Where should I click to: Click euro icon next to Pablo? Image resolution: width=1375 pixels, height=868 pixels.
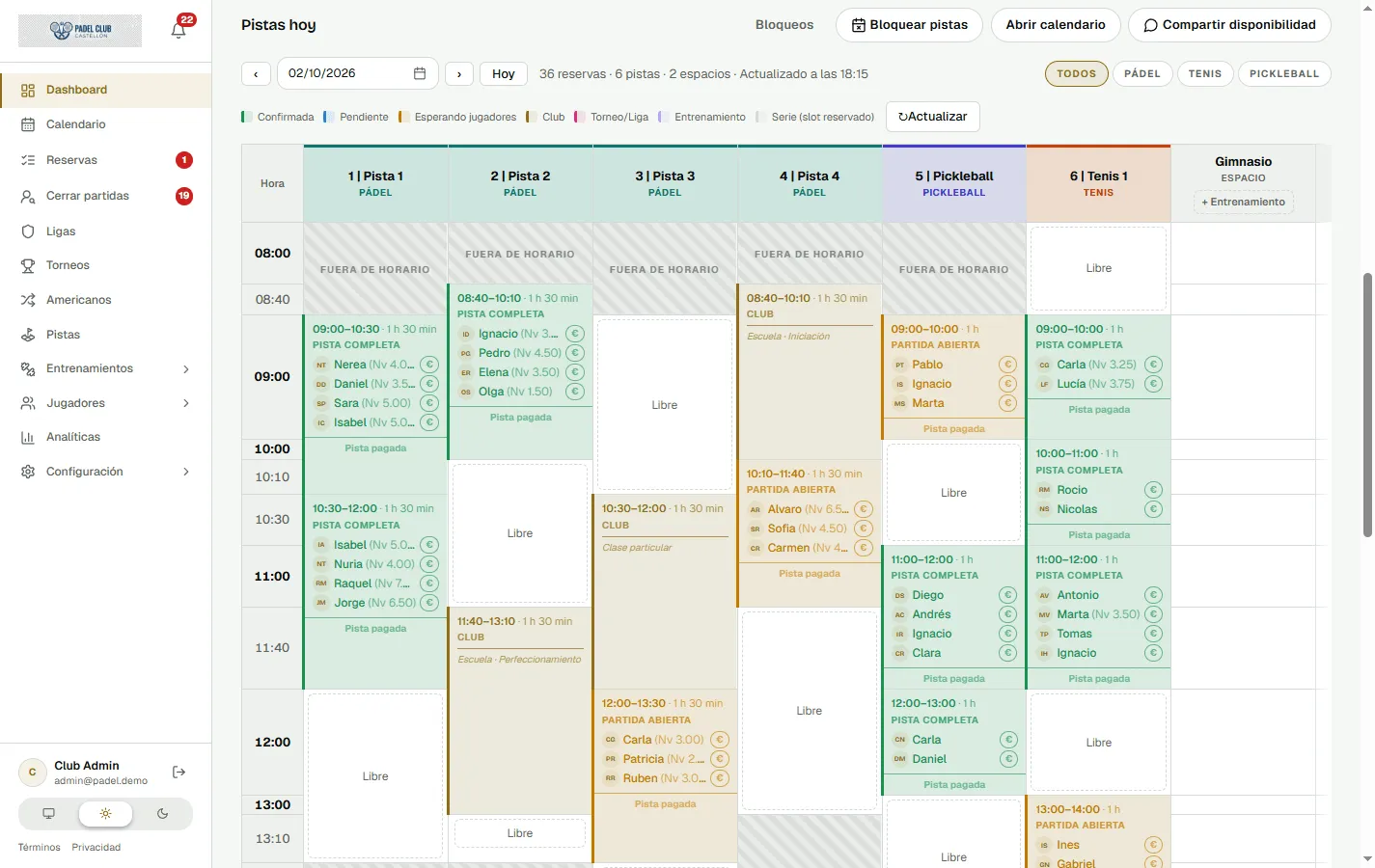click(x=1007, y=365)
